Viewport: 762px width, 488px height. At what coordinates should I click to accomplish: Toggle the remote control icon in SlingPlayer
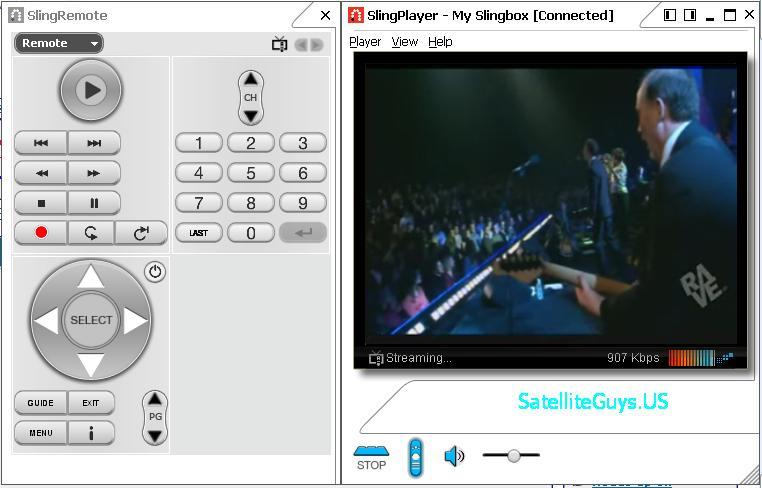pos(416,457)
